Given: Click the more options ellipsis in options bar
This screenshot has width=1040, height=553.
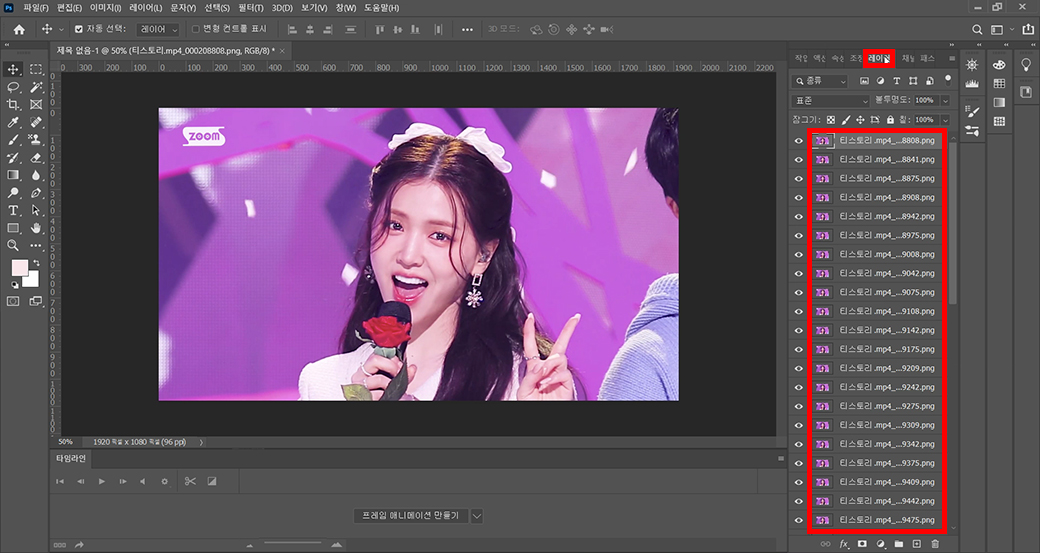Looking at the screenshot, I should 468,30.
